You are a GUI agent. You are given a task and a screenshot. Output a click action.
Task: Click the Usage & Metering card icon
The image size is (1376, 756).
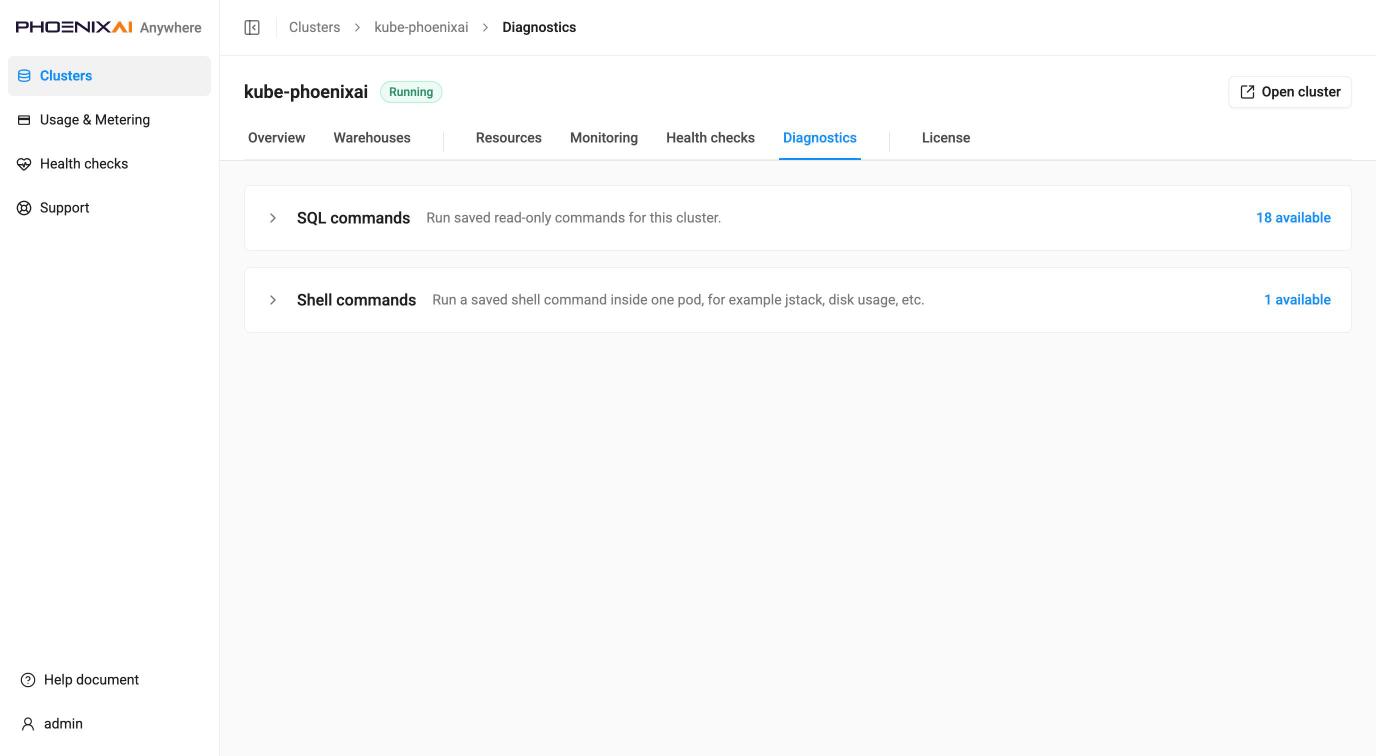click(24, 120)
